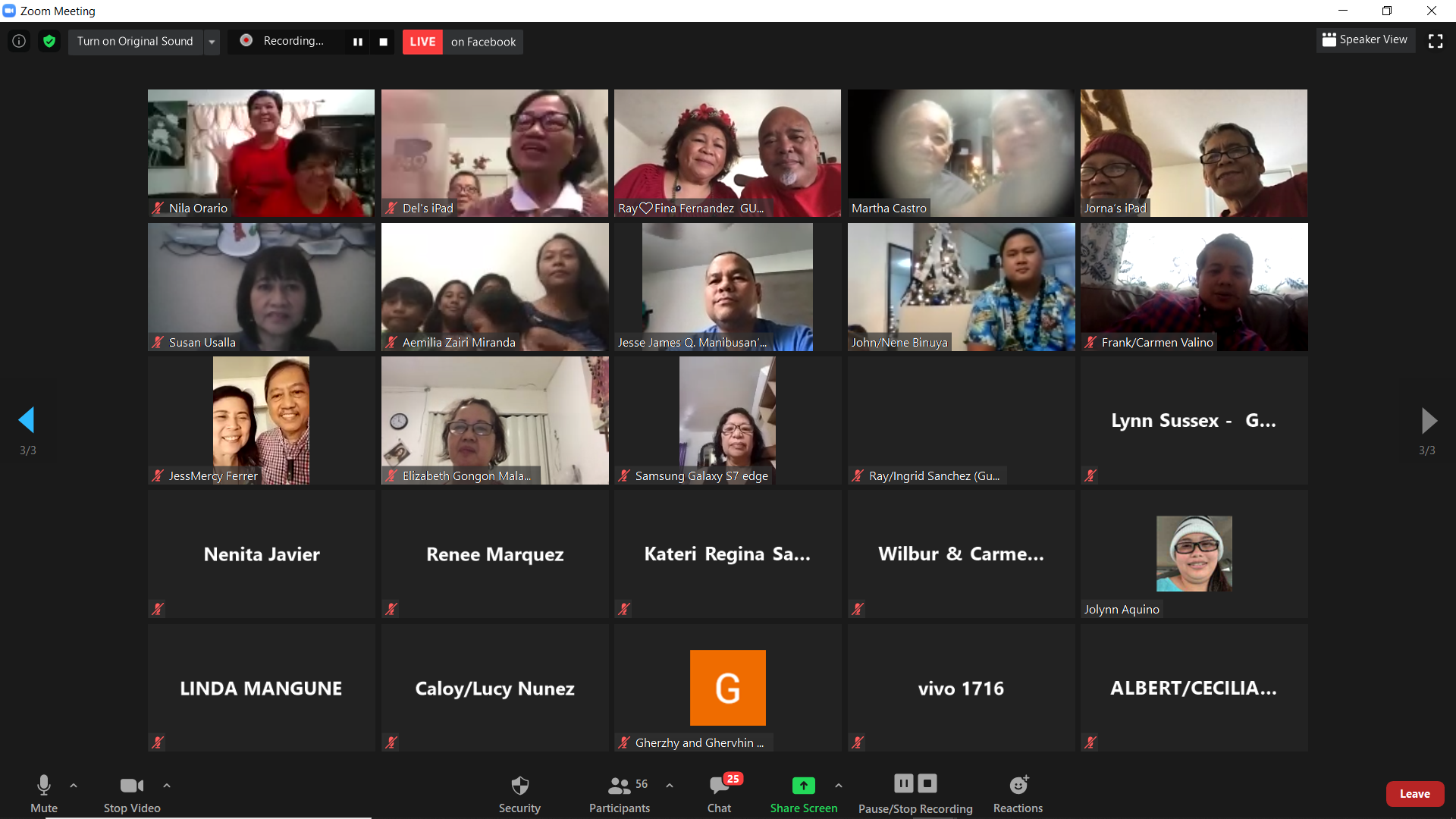1456x819 pixels.
Task: Expand options arrow next to Participants
Action: tap(670, 786)
